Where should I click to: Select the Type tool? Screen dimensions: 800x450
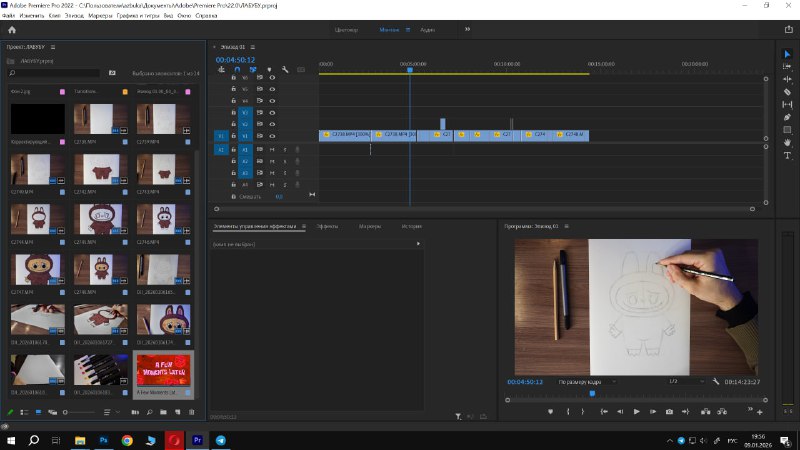click(787, 156)
